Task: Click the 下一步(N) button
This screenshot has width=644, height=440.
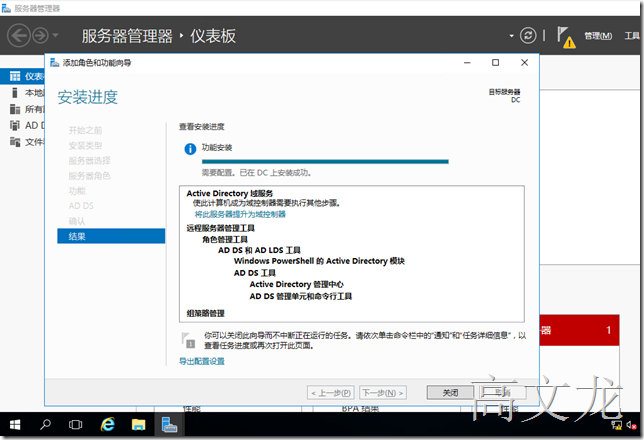Action: [x=383, y=393]
